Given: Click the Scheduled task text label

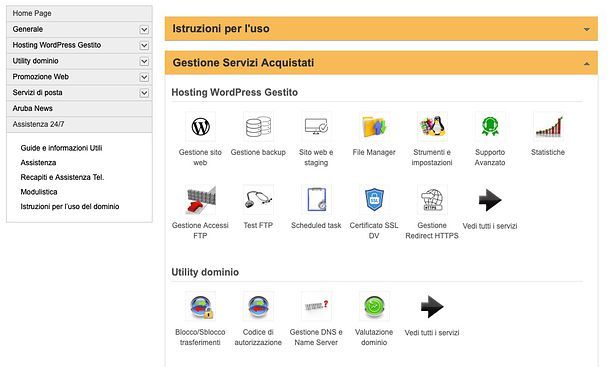Looking at the screenshot, I should pyautogui.click(x=316, y=225).
